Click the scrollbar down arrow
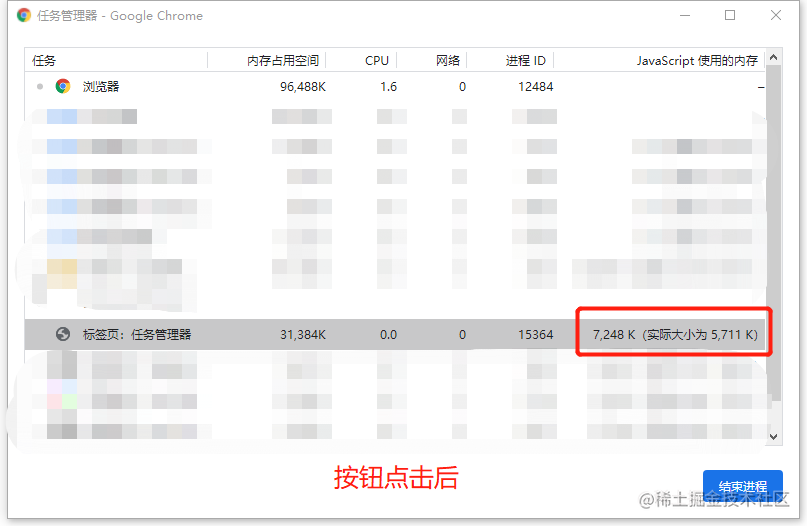 tap(773, 437)
